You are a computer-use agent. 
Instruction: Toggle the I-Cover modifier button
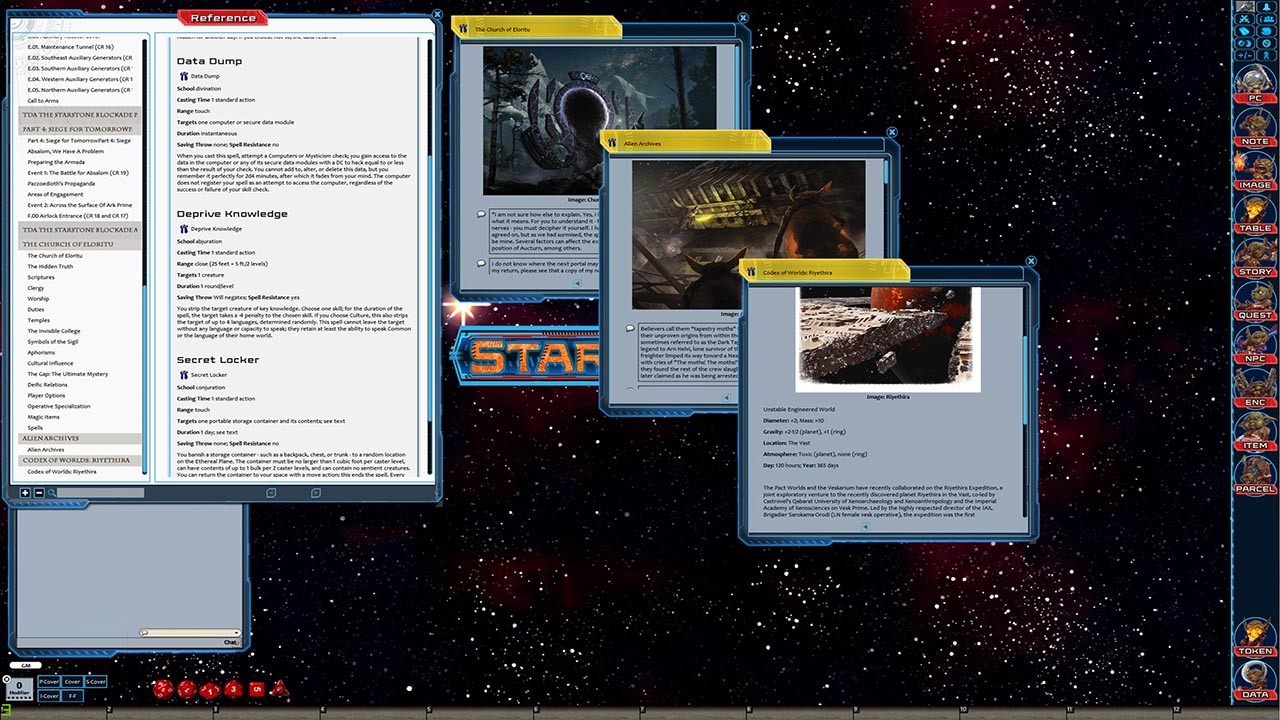point(49,695)
